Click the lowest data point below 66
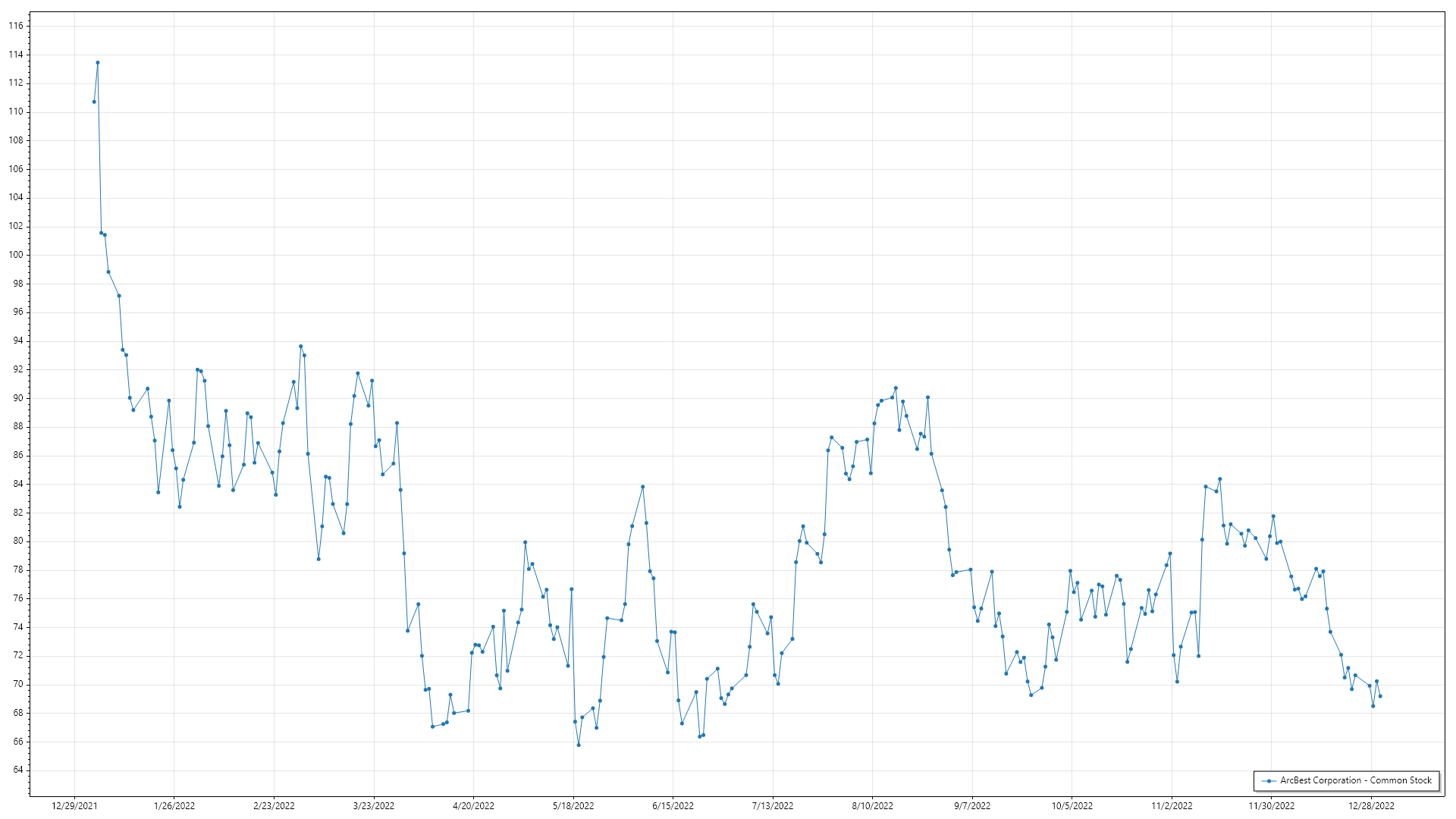 point(579,745)
